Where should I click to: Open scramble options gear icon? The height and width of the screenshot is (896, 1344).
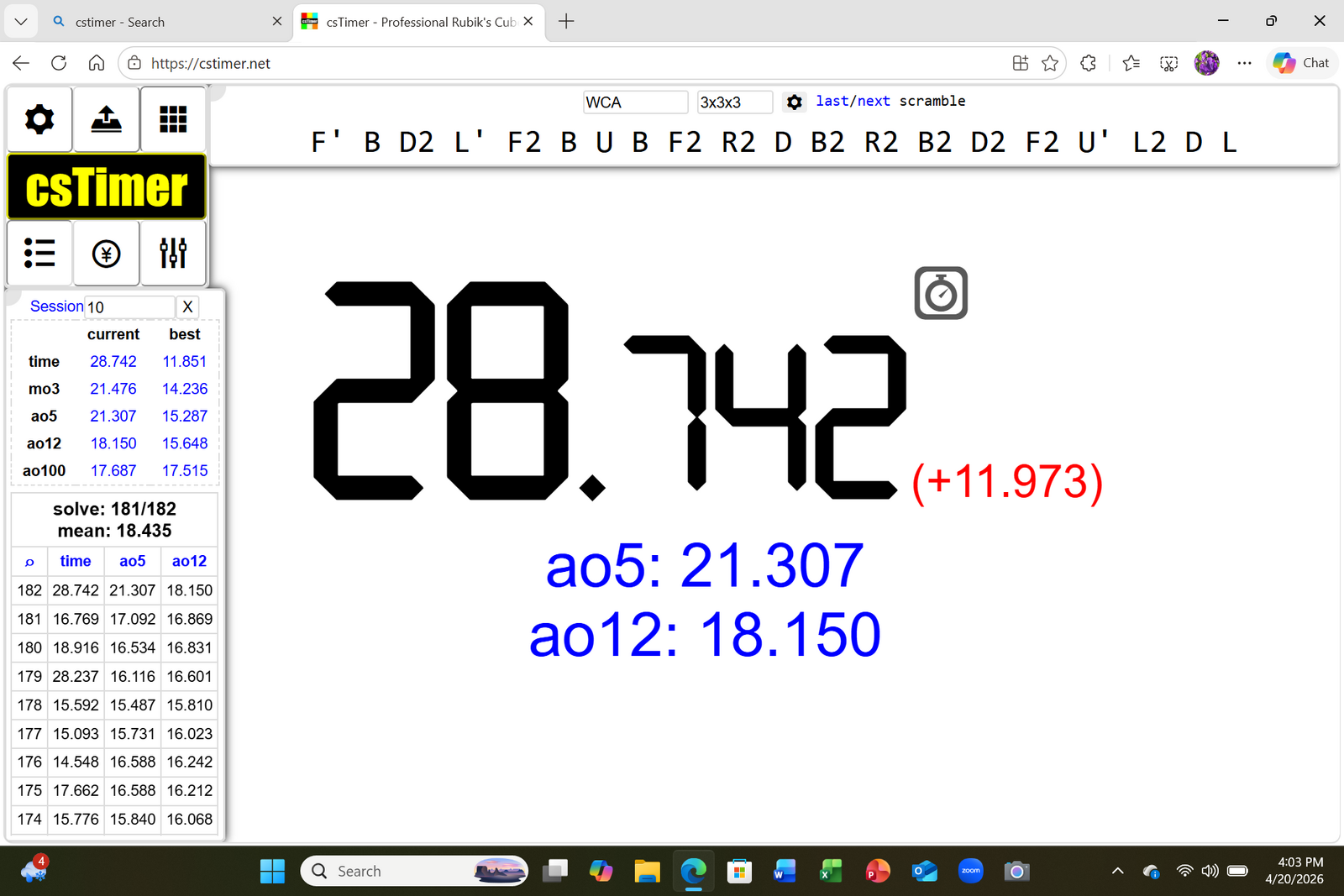(x=795, y=102)
